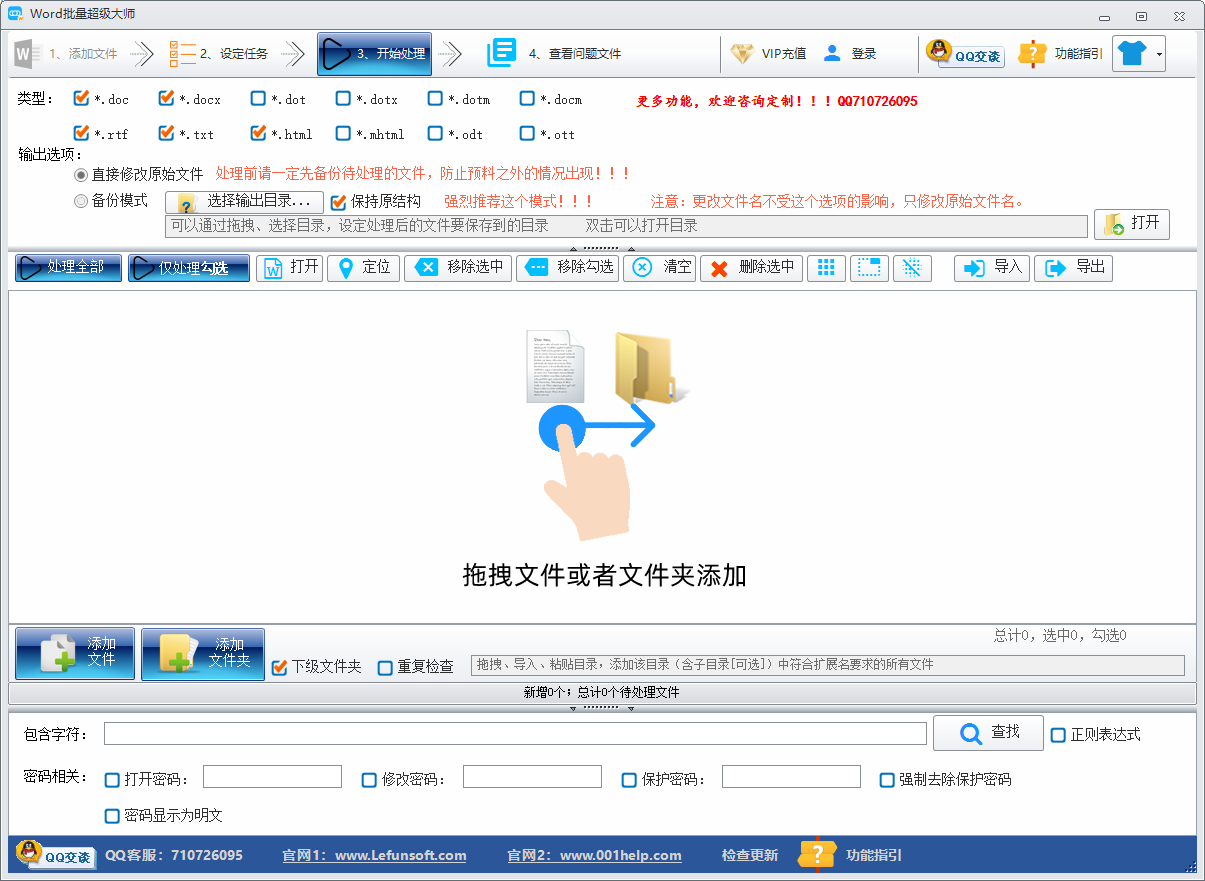Click Locate (定位) pin toolbar button
1205x881 pixels.
363,268
